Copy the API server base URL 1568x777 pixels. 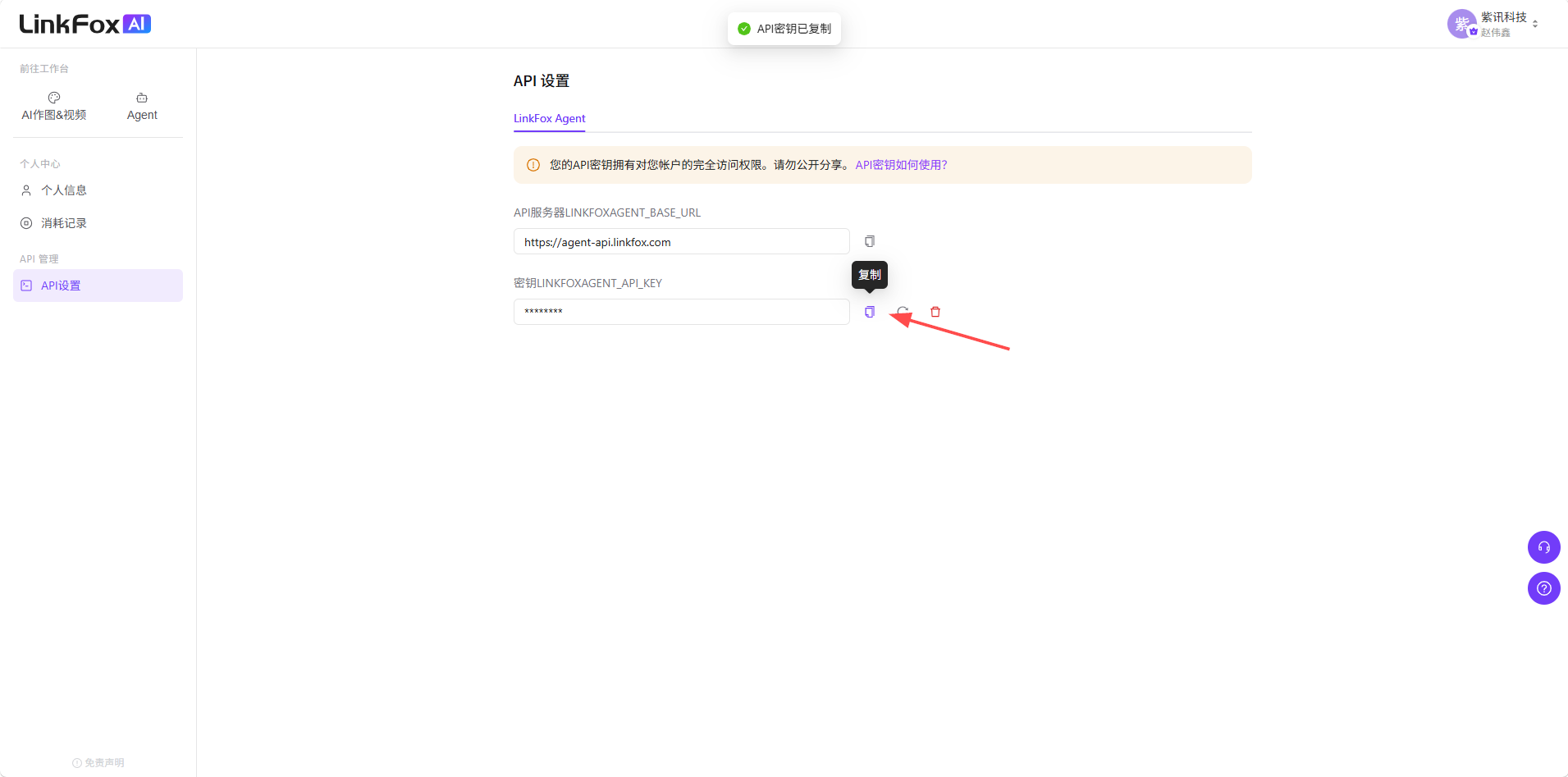pos(870,241)
